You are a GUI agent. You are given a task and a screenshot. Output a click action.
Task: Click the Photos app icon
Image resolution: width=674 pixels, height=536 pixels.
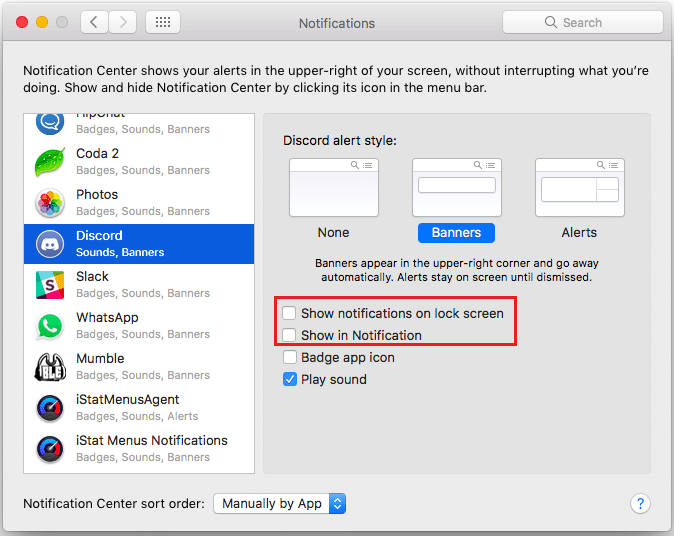pos(50,203)
